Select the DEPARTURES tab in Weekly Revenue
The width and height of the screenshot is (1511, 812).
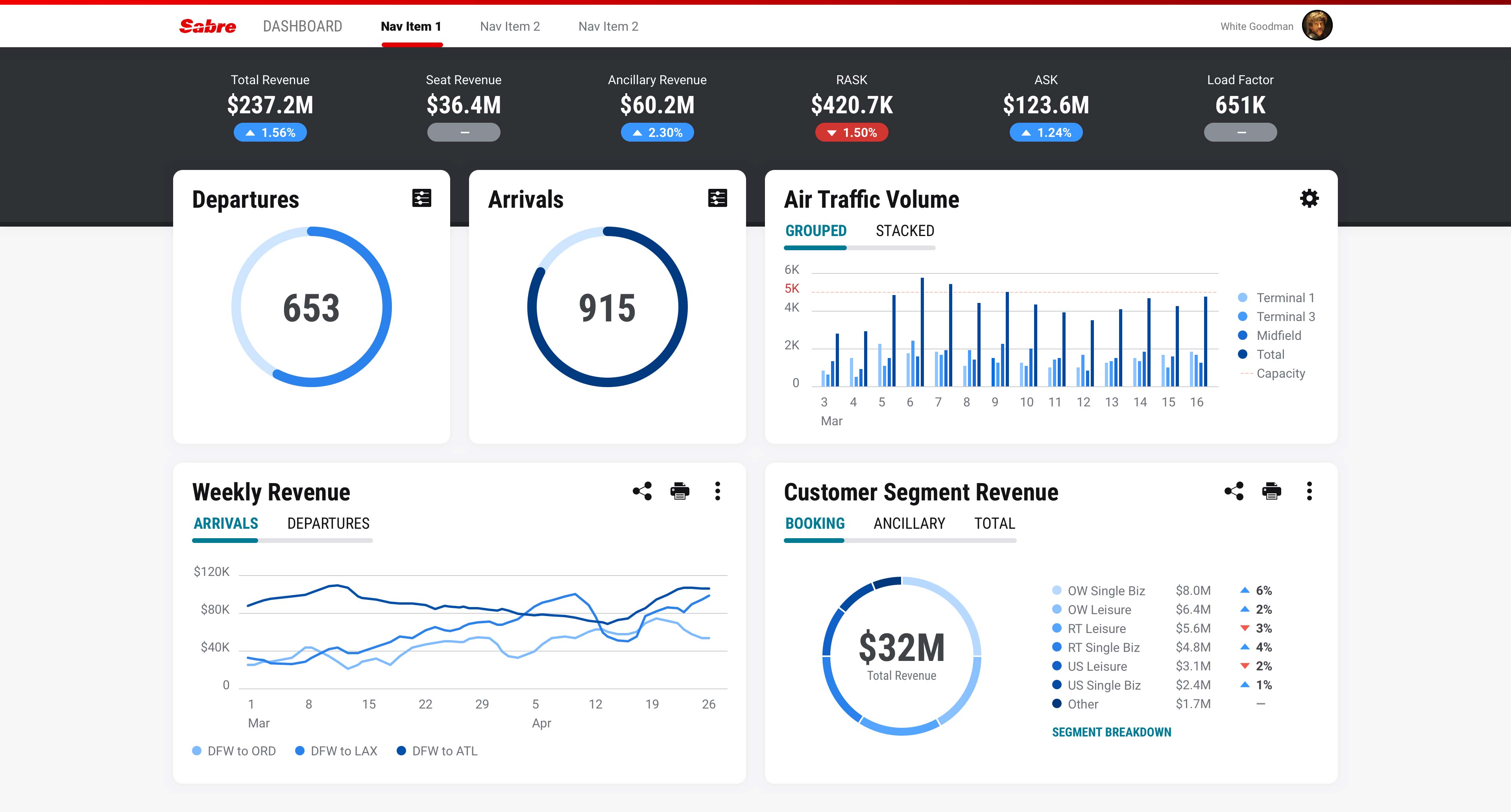pos(328,524)
